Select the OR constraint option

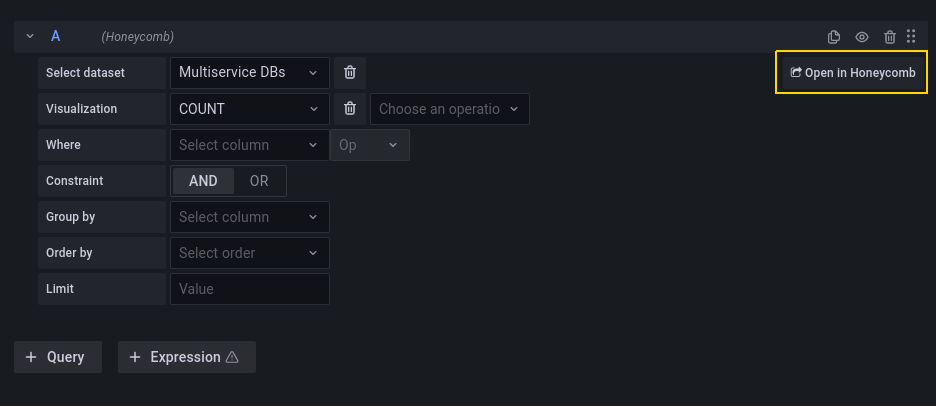[259, 181]
